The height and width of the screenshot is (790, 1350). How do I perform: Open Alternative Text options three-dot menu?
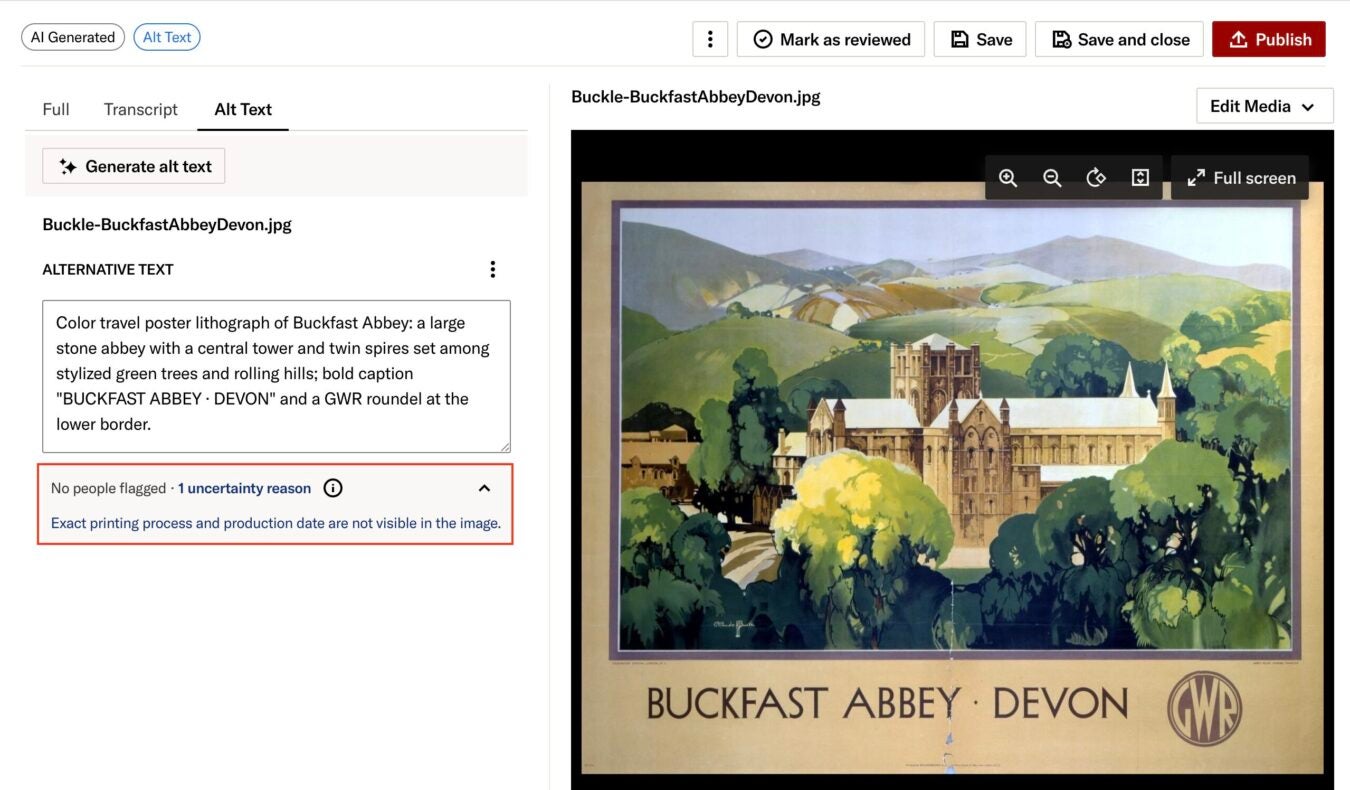point(492,269)
